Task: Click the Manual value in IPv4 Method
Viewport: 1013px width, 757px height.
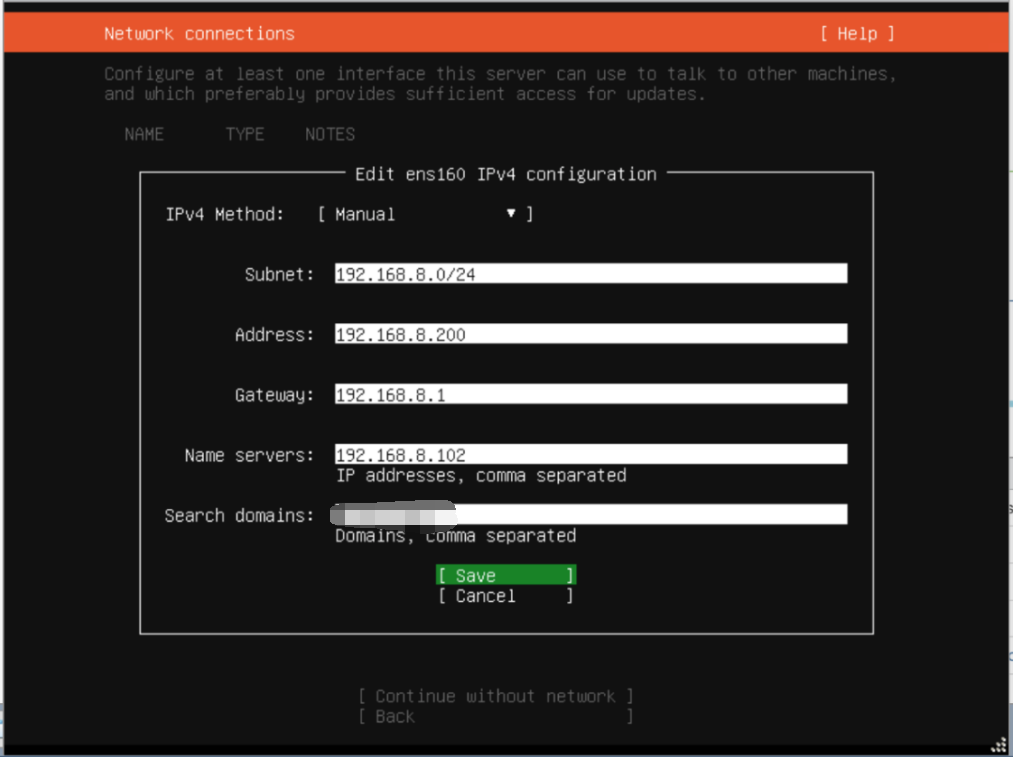Action: coord(365,215)
